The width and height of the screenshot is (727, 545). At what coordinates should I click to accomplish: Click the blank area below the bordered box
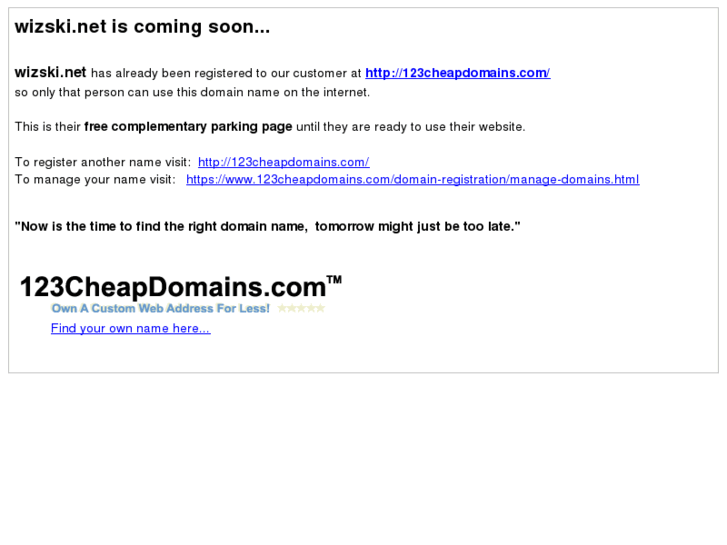(x=364, y=459)
